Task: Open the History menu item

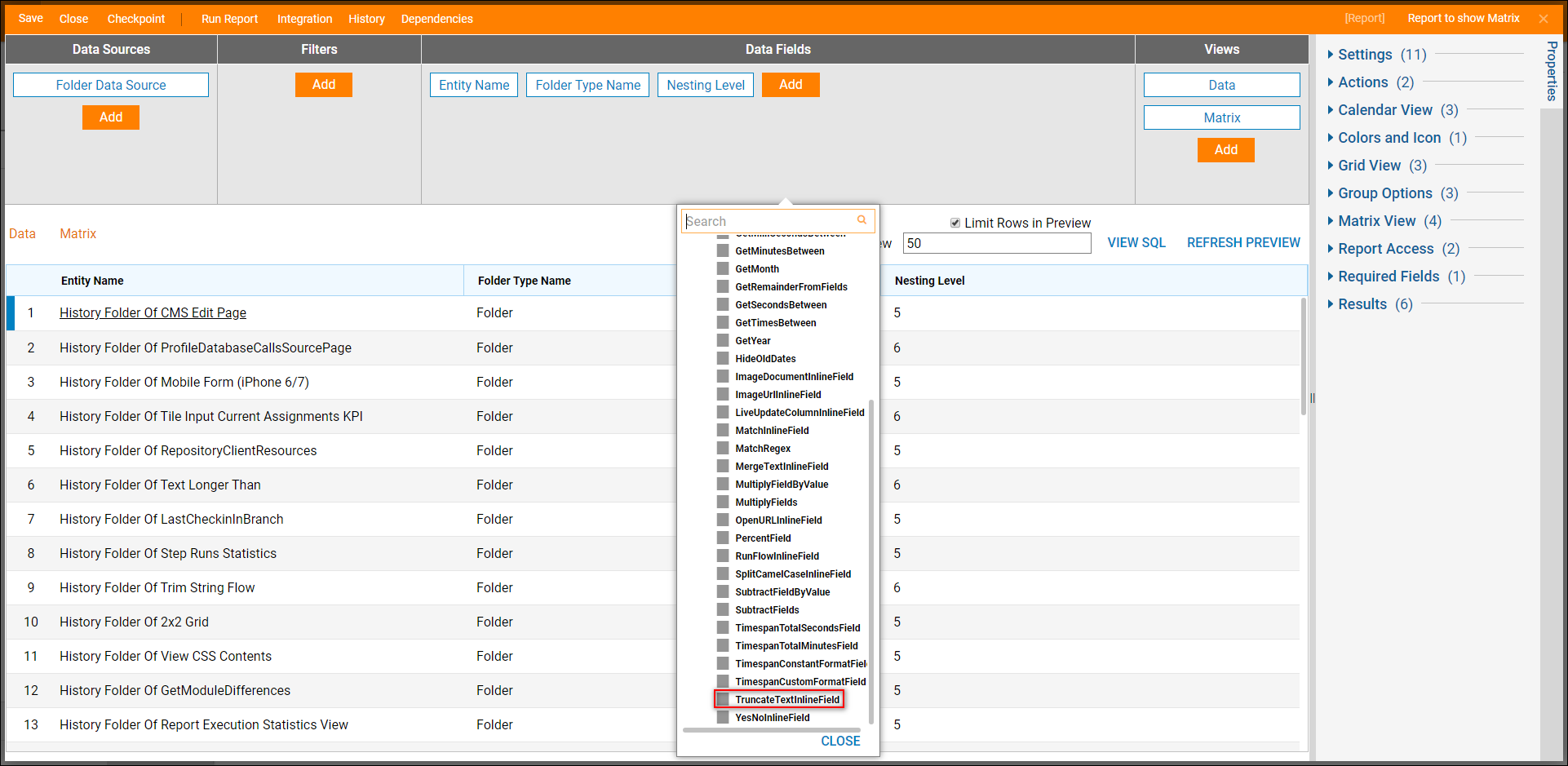Action: point(366,19)
